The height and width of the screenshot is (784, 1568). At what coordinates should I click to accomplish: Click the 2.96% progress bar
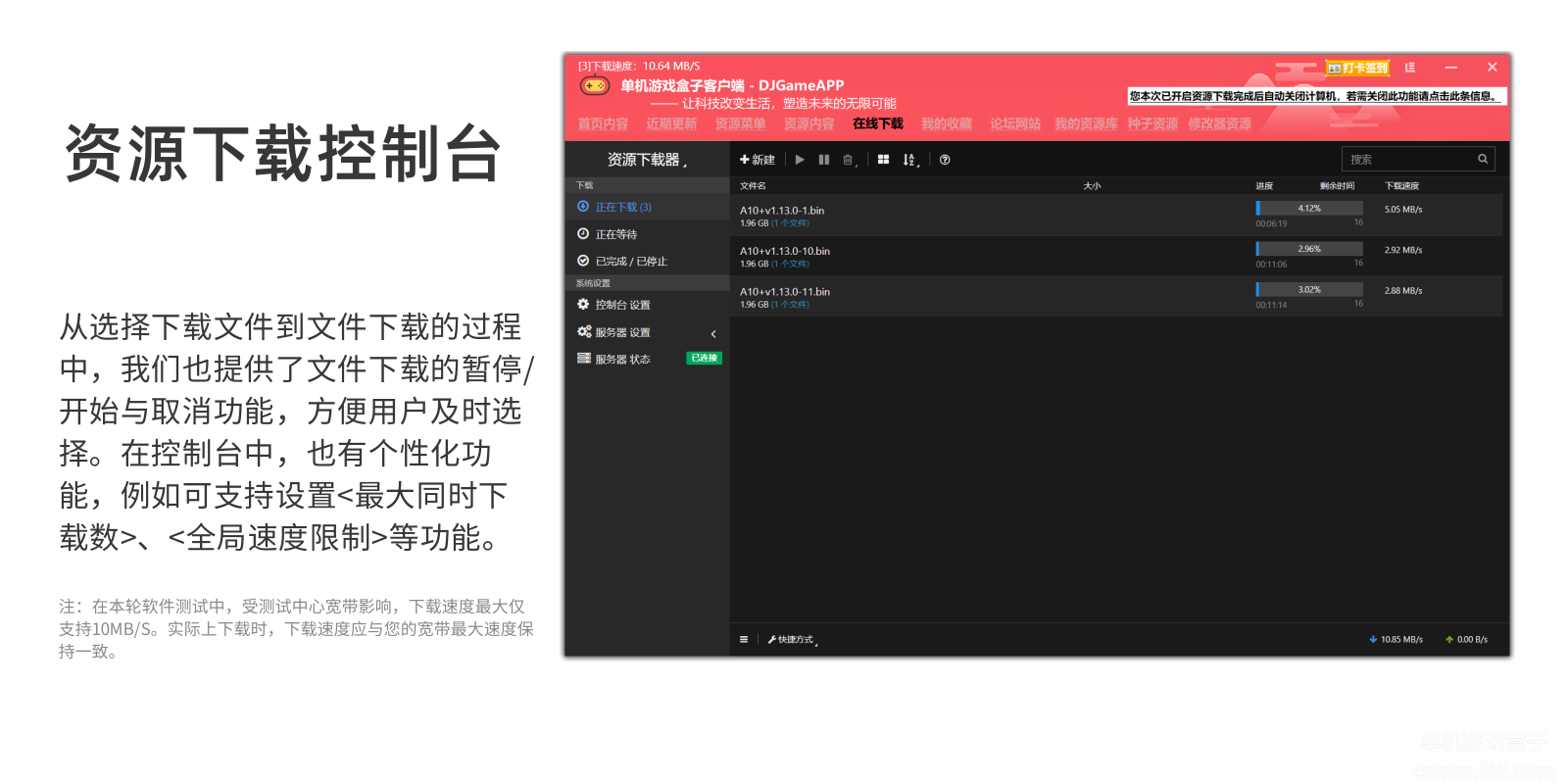(1309, 249)
